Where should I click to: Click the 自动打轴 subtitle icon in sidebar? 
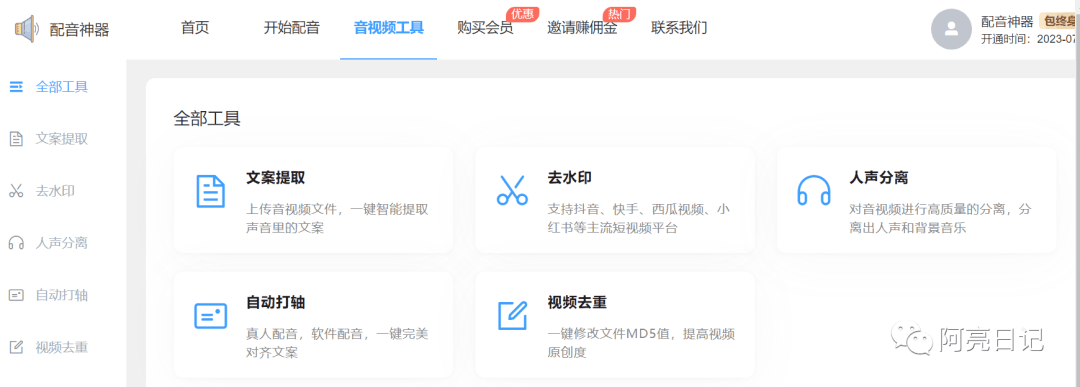click(16, 295)
